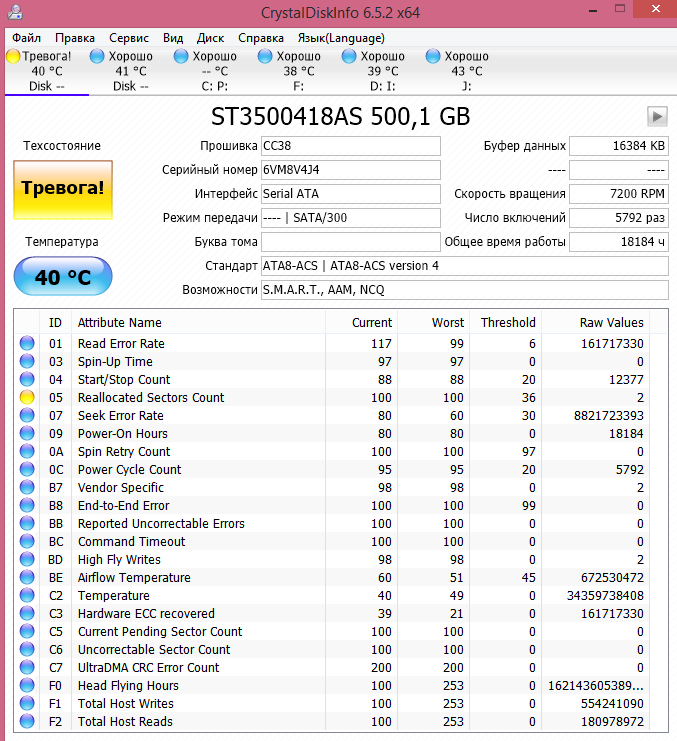Screen dimensions: 677x741
Task: Click the Worst column header
Action: (434, 322)
